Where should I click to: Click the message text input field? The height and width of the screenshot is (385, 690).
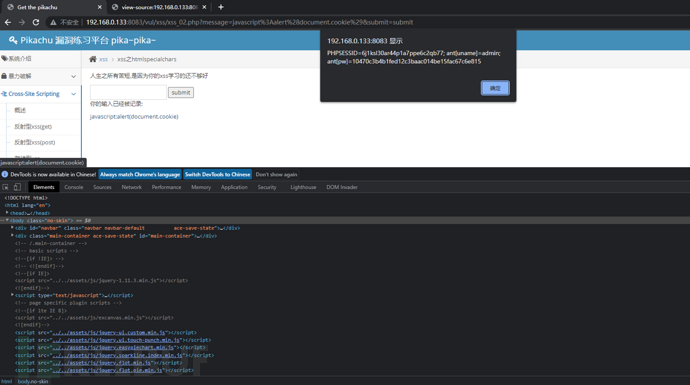click(128, 92)
